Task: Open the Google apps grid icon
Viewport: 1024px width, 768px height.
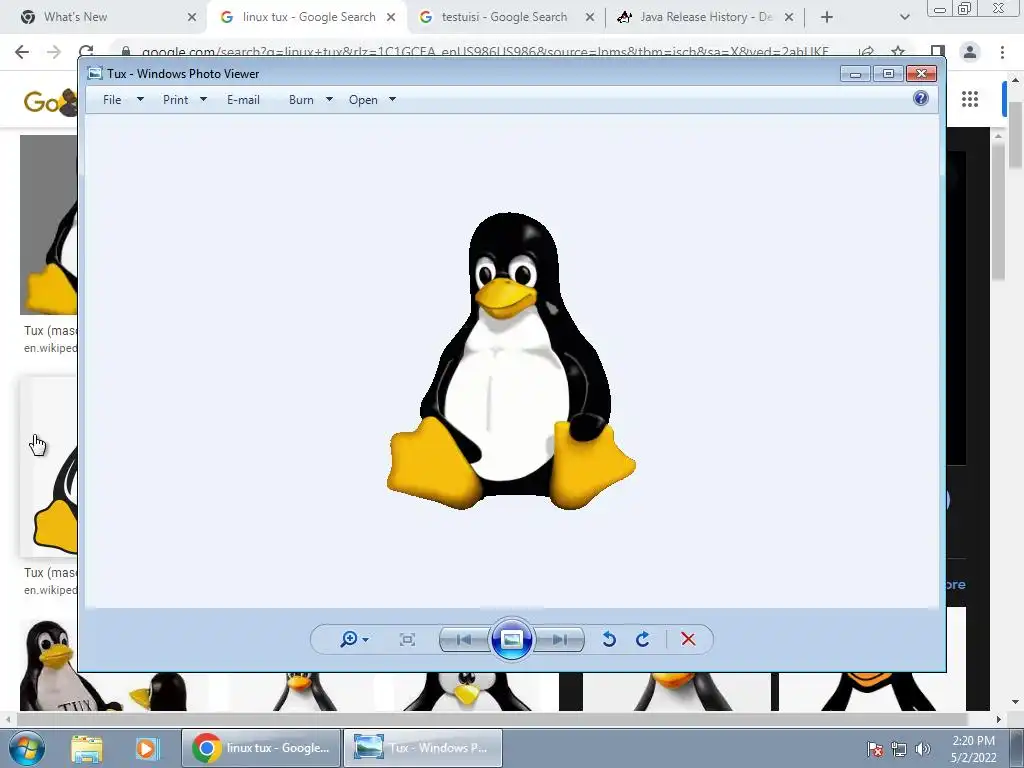Action: pyautogui.click(x=970, y=99)
